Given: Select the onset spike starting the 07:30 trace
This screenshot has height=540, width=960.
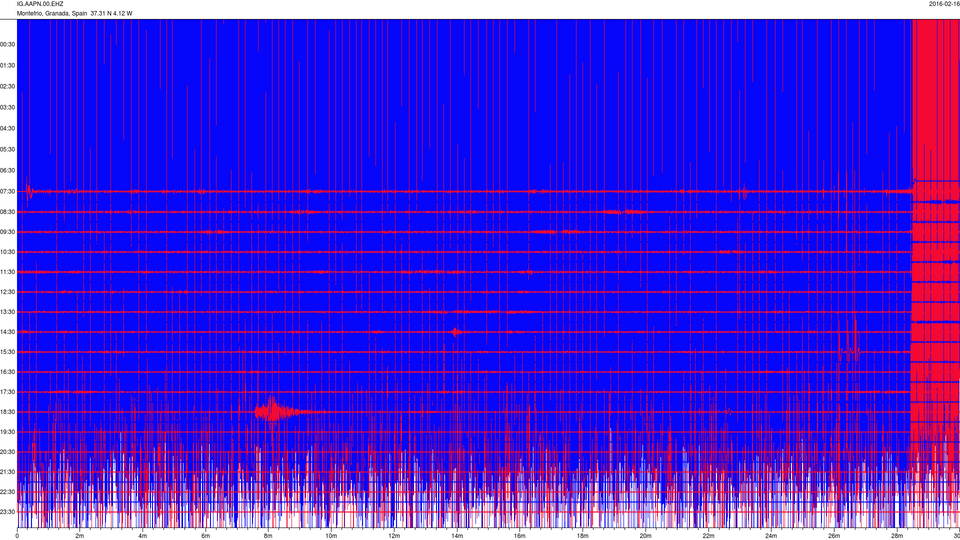Looking at the screenshot, I should (x=29, y=190).
